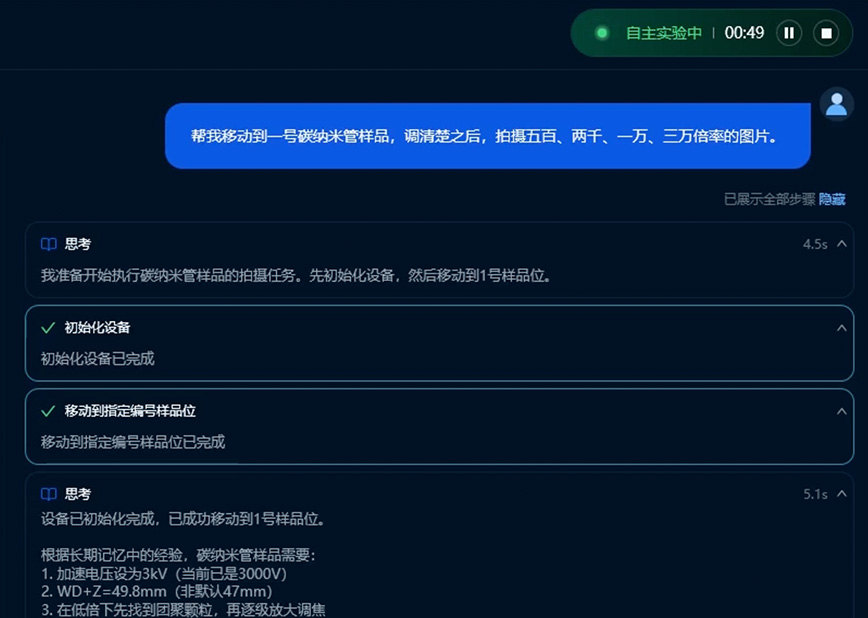Click the 初始化设备已完成 result text

97,359
